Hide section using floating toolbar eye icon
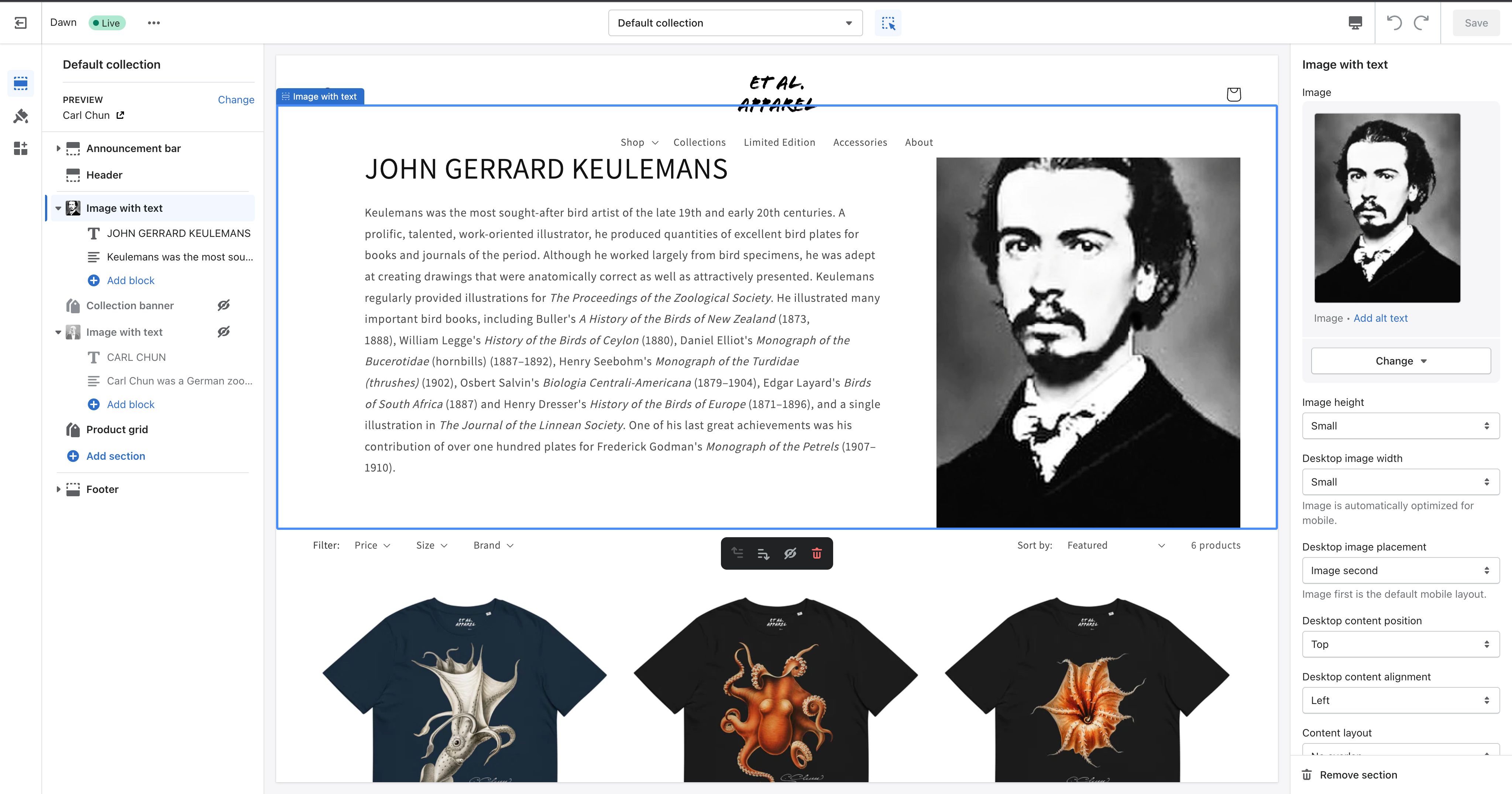This screenshot has height=794, width=1512. pos(790,553)
